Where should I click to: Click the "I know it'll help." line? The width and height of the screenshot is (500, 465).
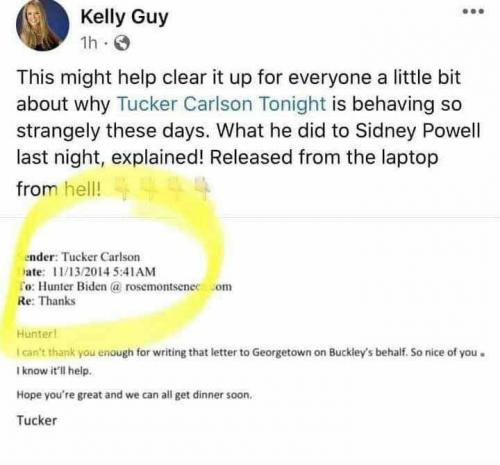54,371
